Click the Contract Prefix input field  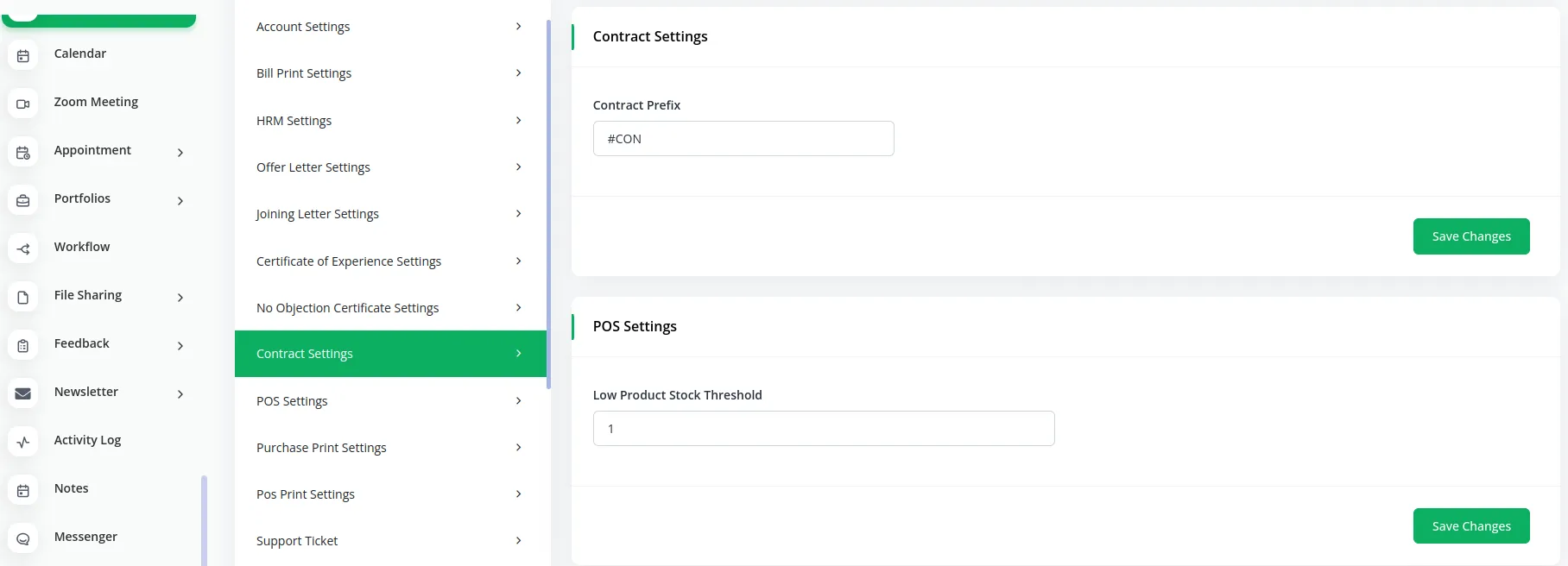(743, 139)
